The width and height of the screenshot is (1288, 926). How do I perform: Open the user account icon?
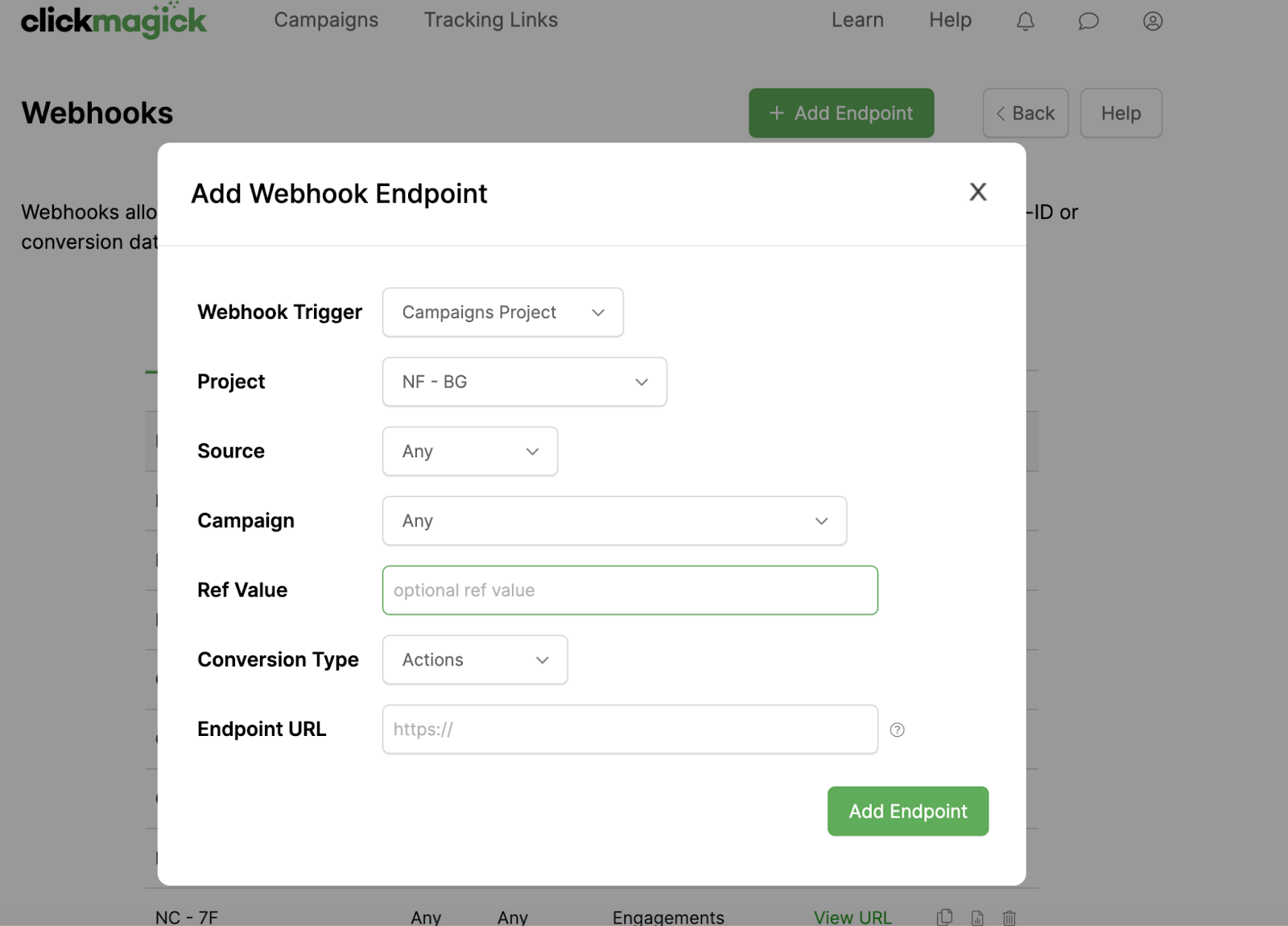tap(1153, 21)
